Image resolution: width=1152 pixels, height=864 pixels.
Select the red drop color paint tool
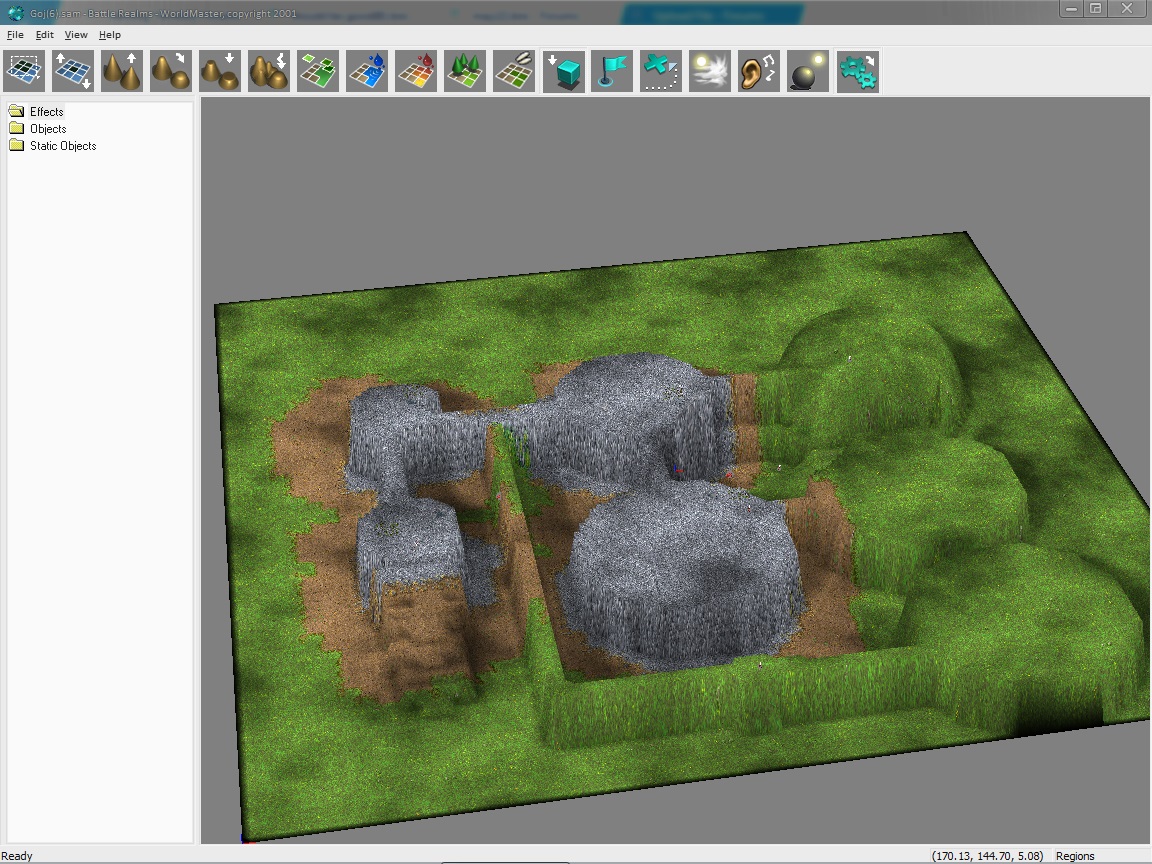(416, 71)
